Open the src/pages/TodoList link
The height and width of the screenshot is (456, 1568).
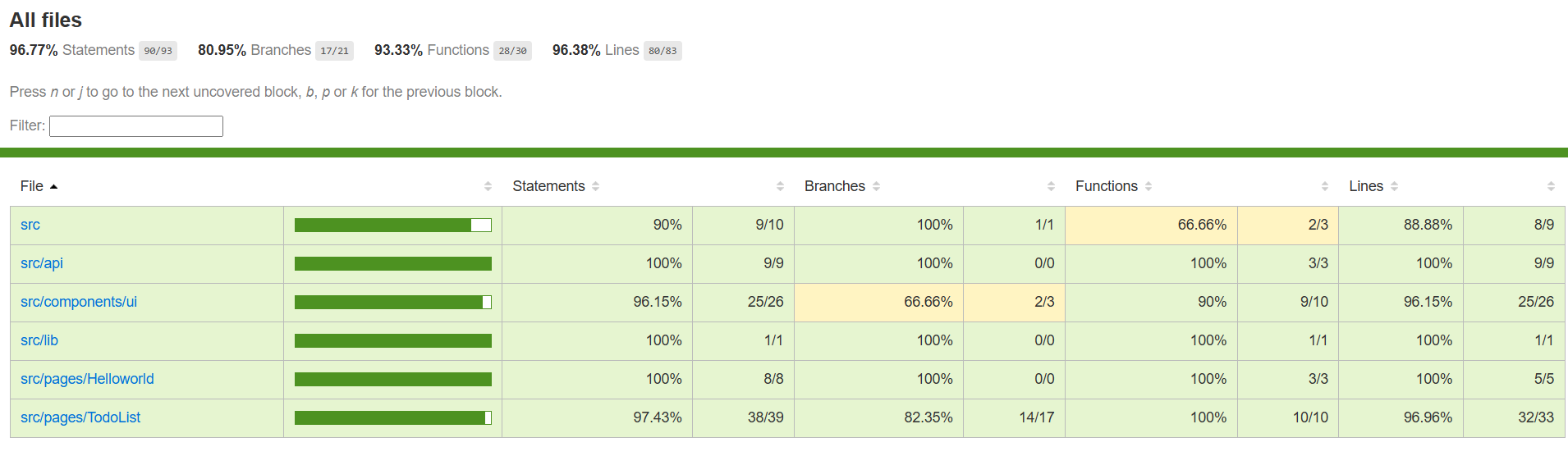point(80,417)
